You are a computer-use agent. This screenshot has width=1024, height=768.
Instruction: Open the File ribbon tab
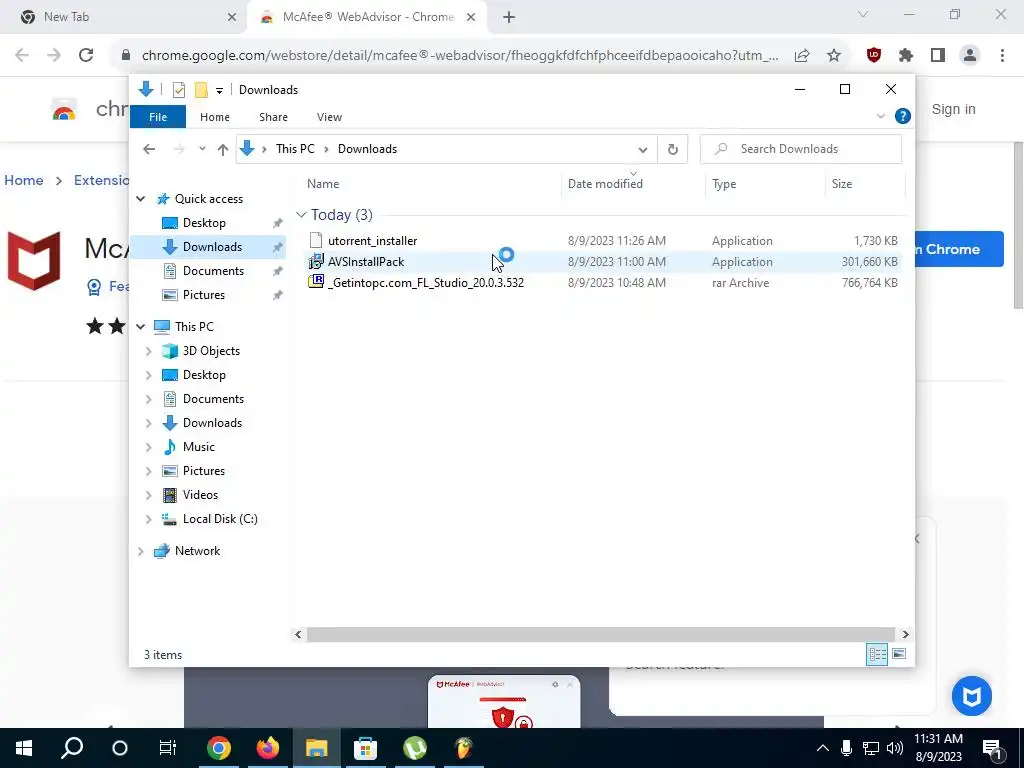[158, 117]
